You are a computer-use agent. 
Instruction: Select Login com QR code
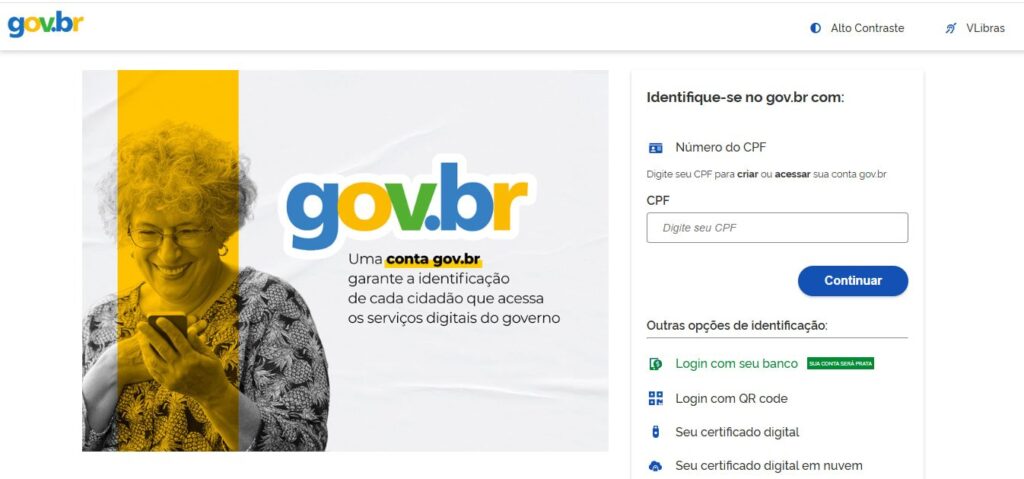(x=731, y=399)
